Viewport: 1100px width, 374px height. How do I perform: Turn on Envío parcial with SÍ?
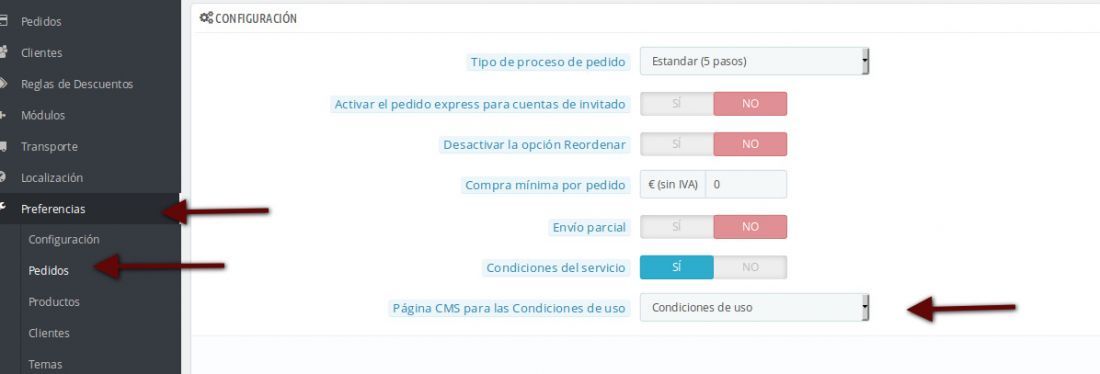(x=677, y=227)
